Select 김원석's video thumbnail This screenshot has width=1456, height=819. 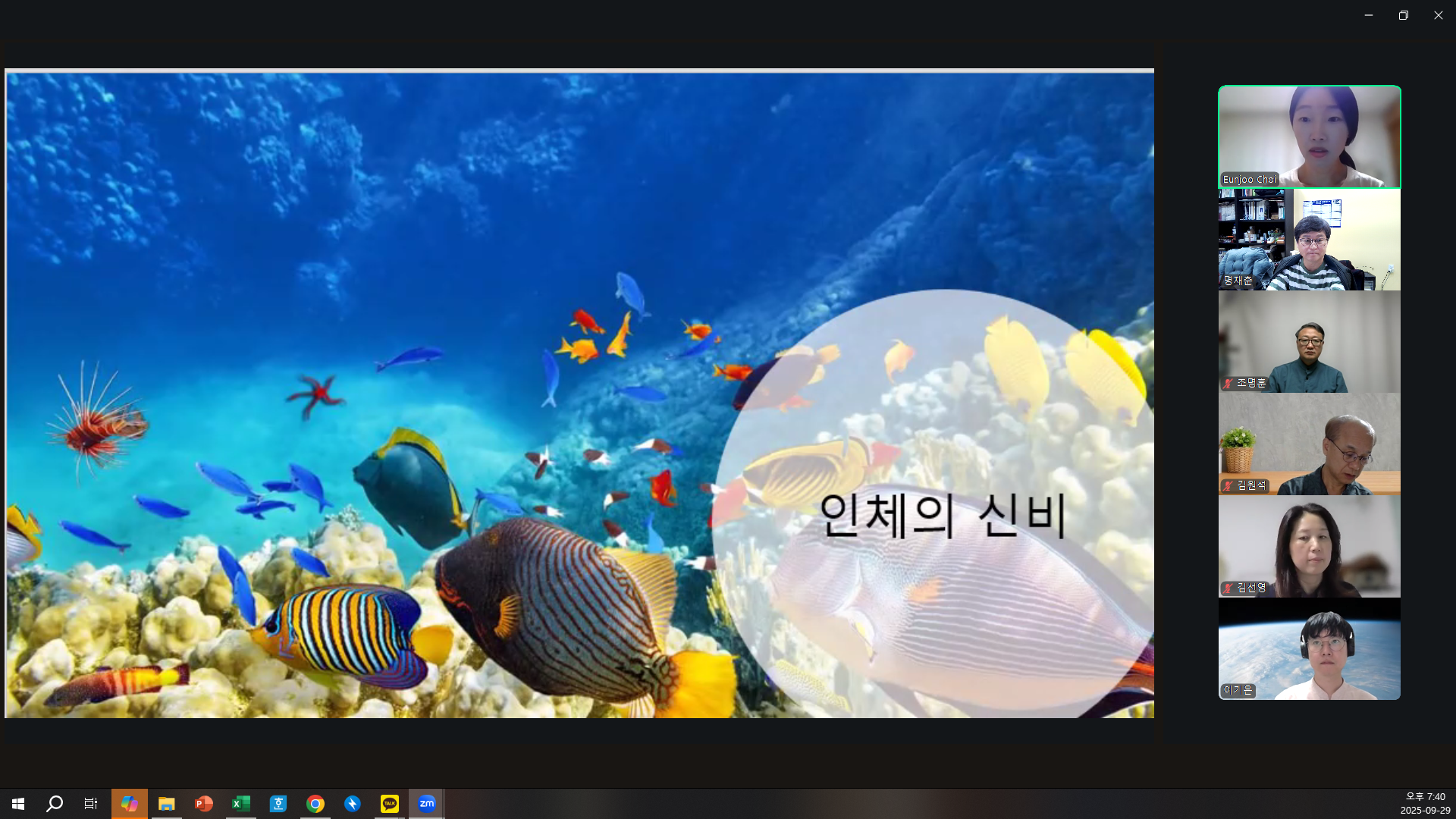coord(1309,444)
